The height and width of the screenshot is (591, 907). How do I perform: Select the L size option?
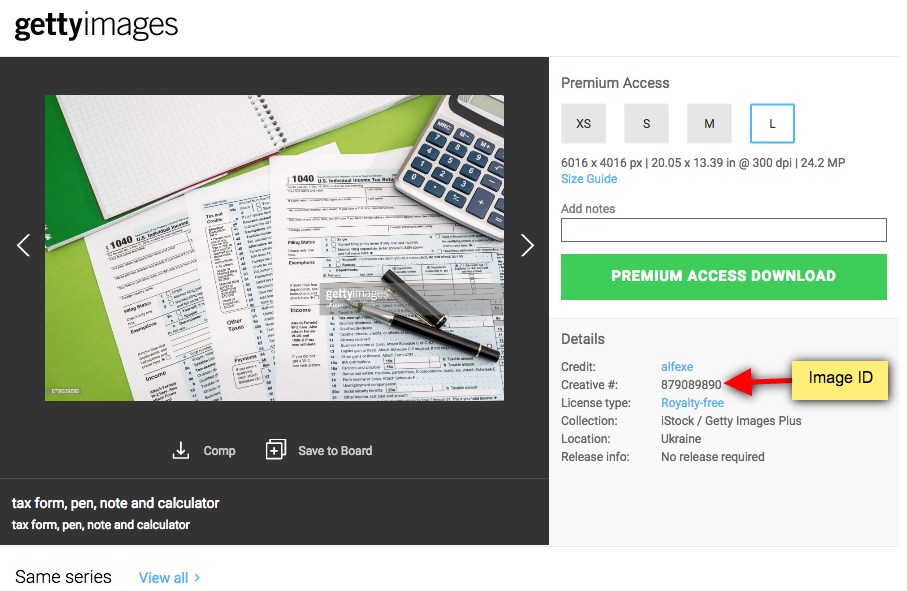click(x=772, y=124)
